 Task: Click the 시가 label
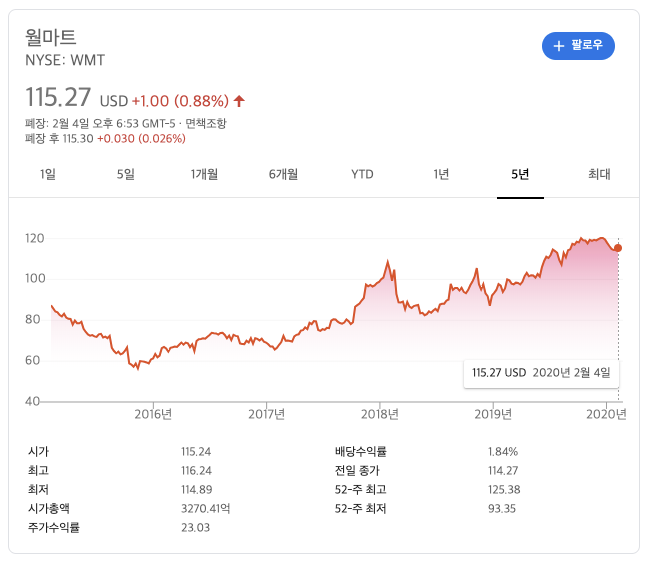tap(38, 451)
